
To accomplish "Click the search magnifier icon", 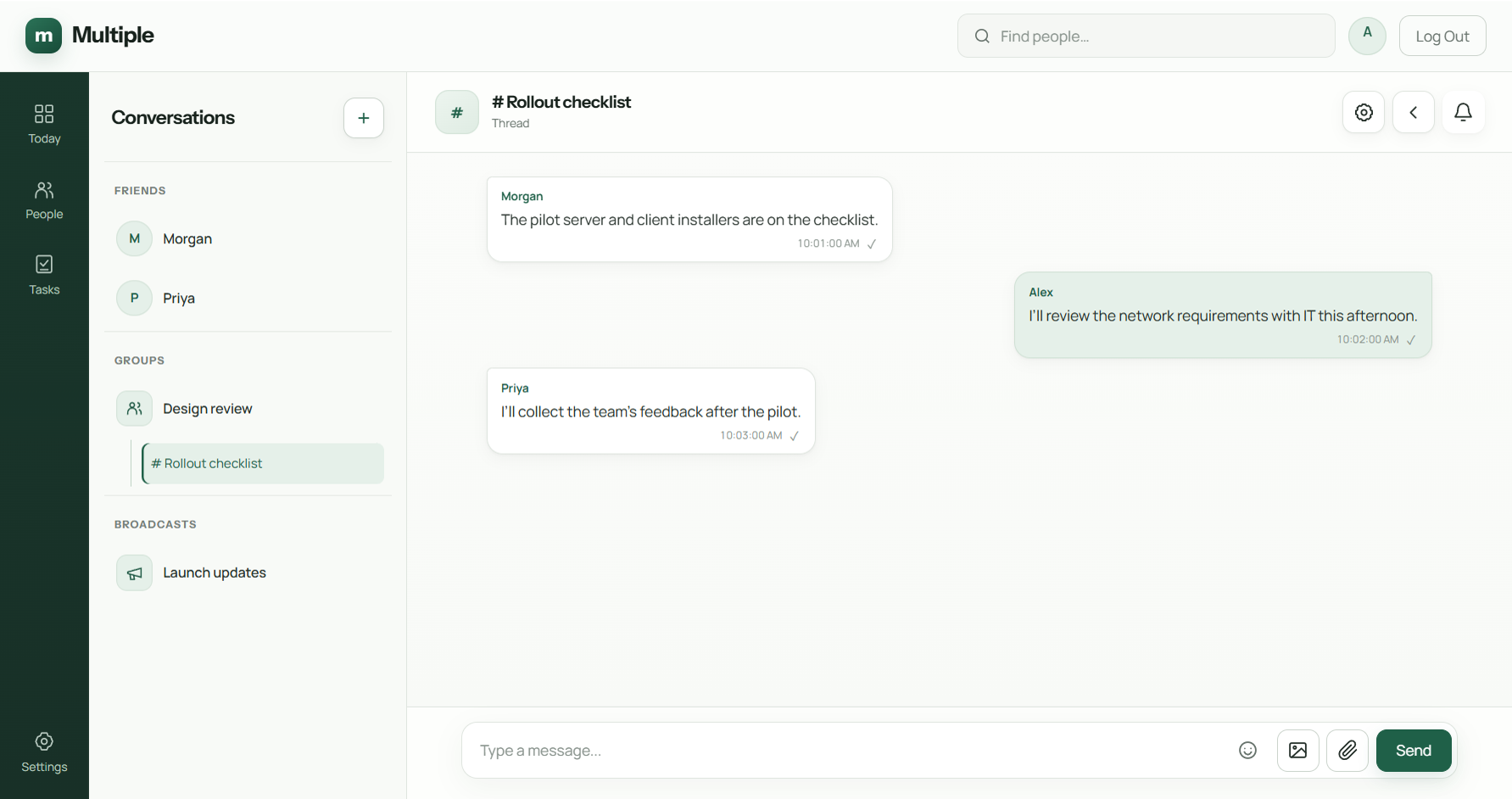I will click(982, 36).
